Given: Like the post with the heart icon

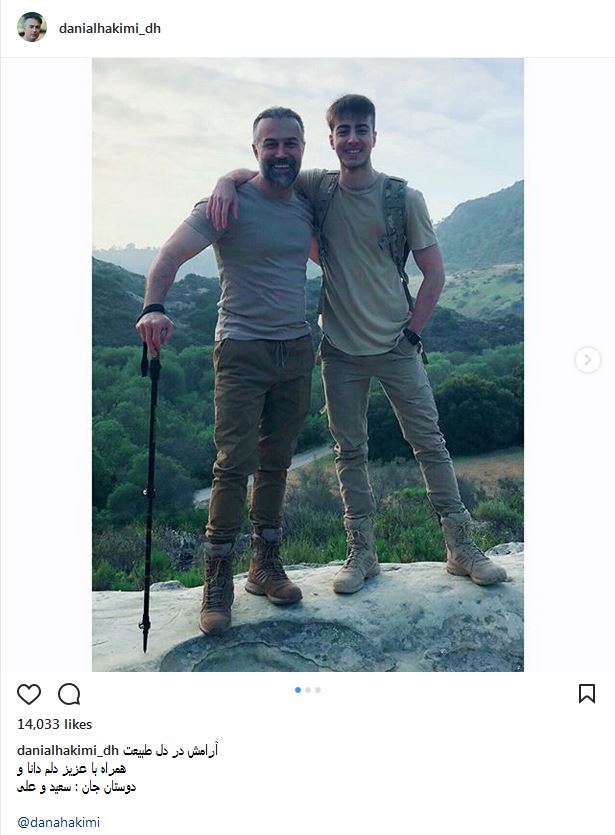Looking at the screenshot, I should [29, 694].
